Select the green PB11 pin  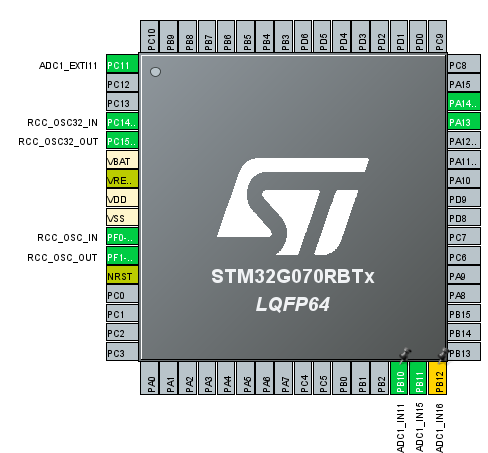click(x=418, y=378)
